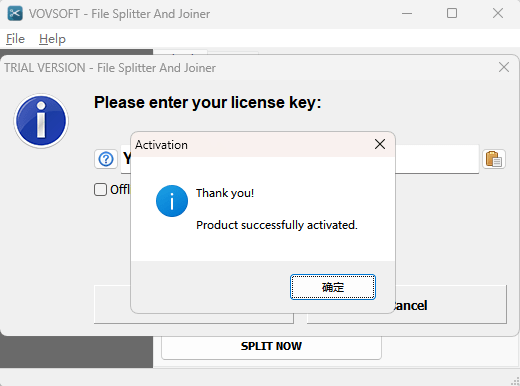Open the File menu

tap(15, 39)
